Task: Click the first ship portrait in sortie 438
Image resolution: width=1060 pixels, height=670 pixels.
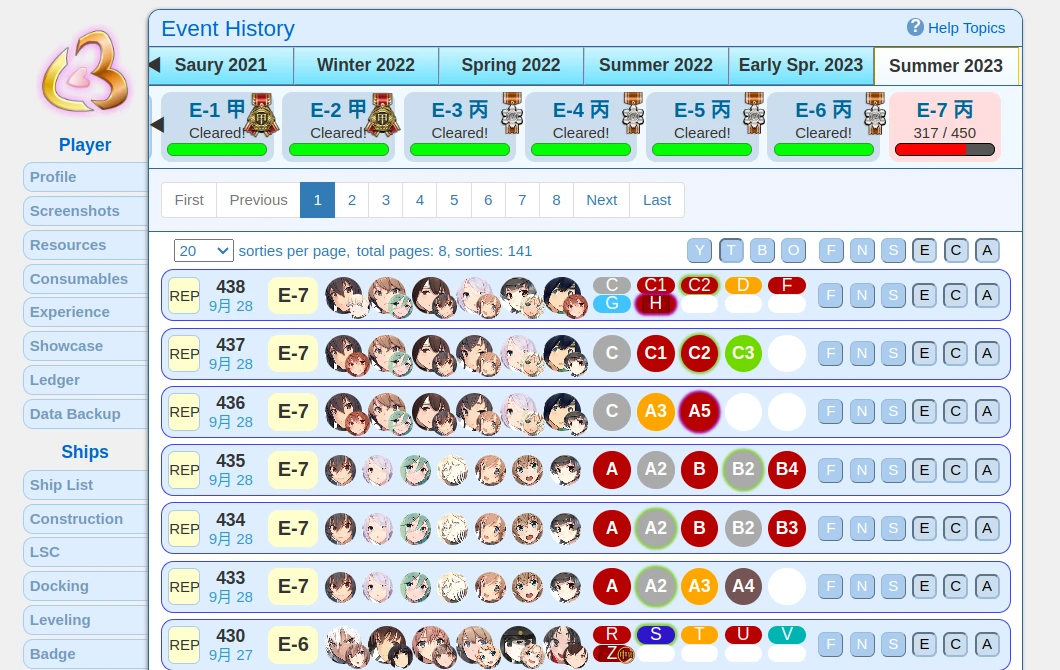Action: tap(343, 295)
